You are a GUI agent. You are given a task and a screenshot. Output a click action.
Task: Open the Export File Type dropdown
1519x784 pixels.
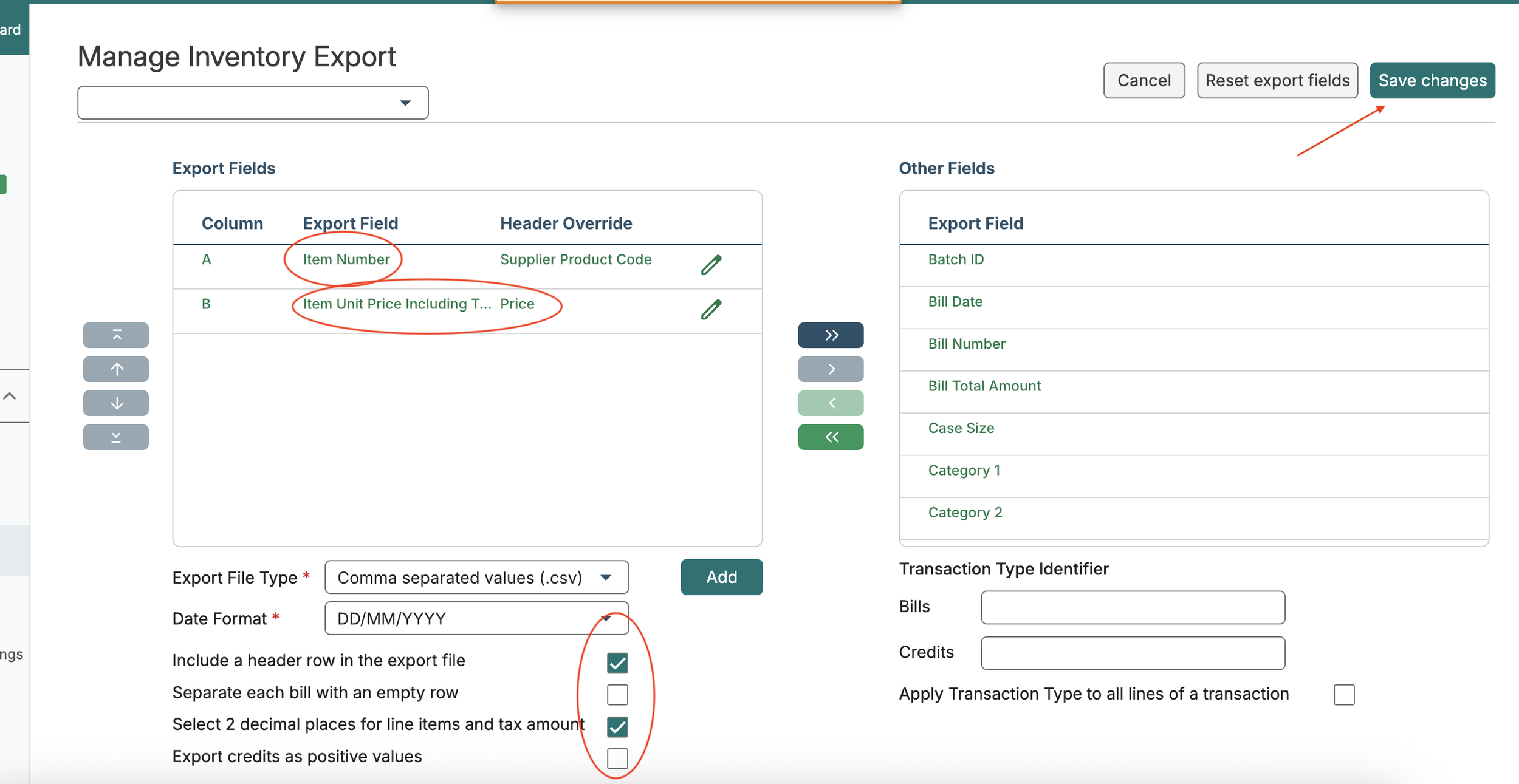[476, 578]
